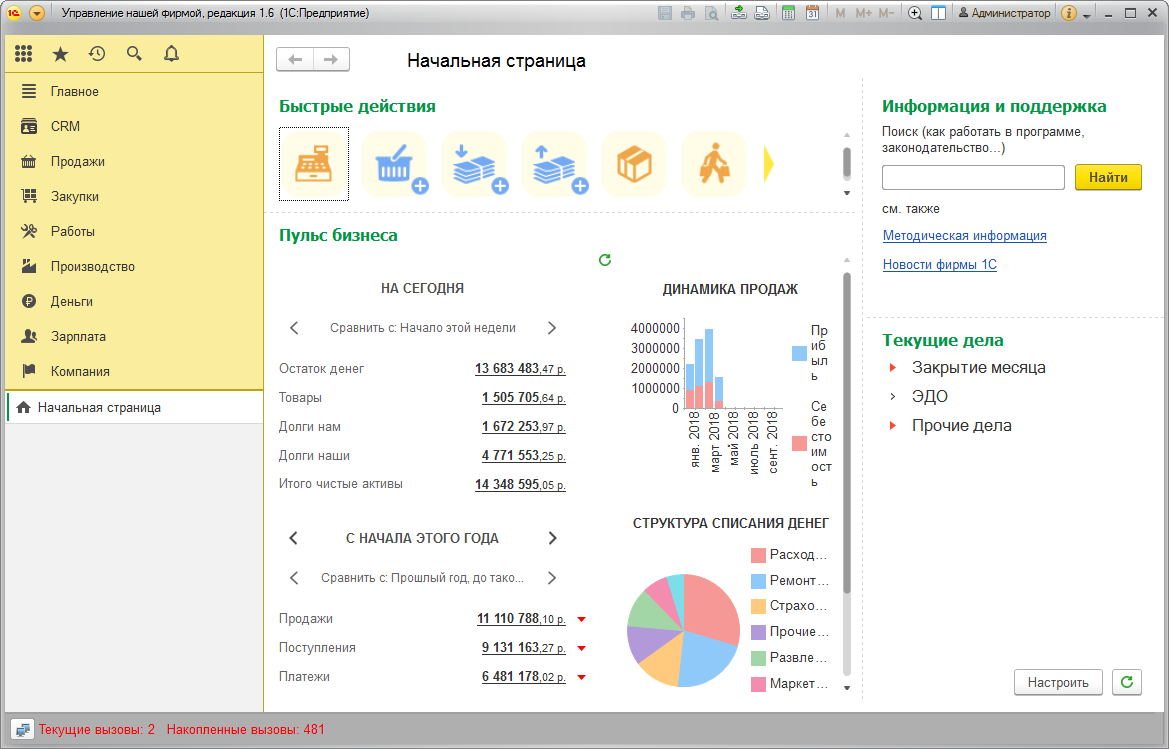Click the Найти button

point(1108,177)
